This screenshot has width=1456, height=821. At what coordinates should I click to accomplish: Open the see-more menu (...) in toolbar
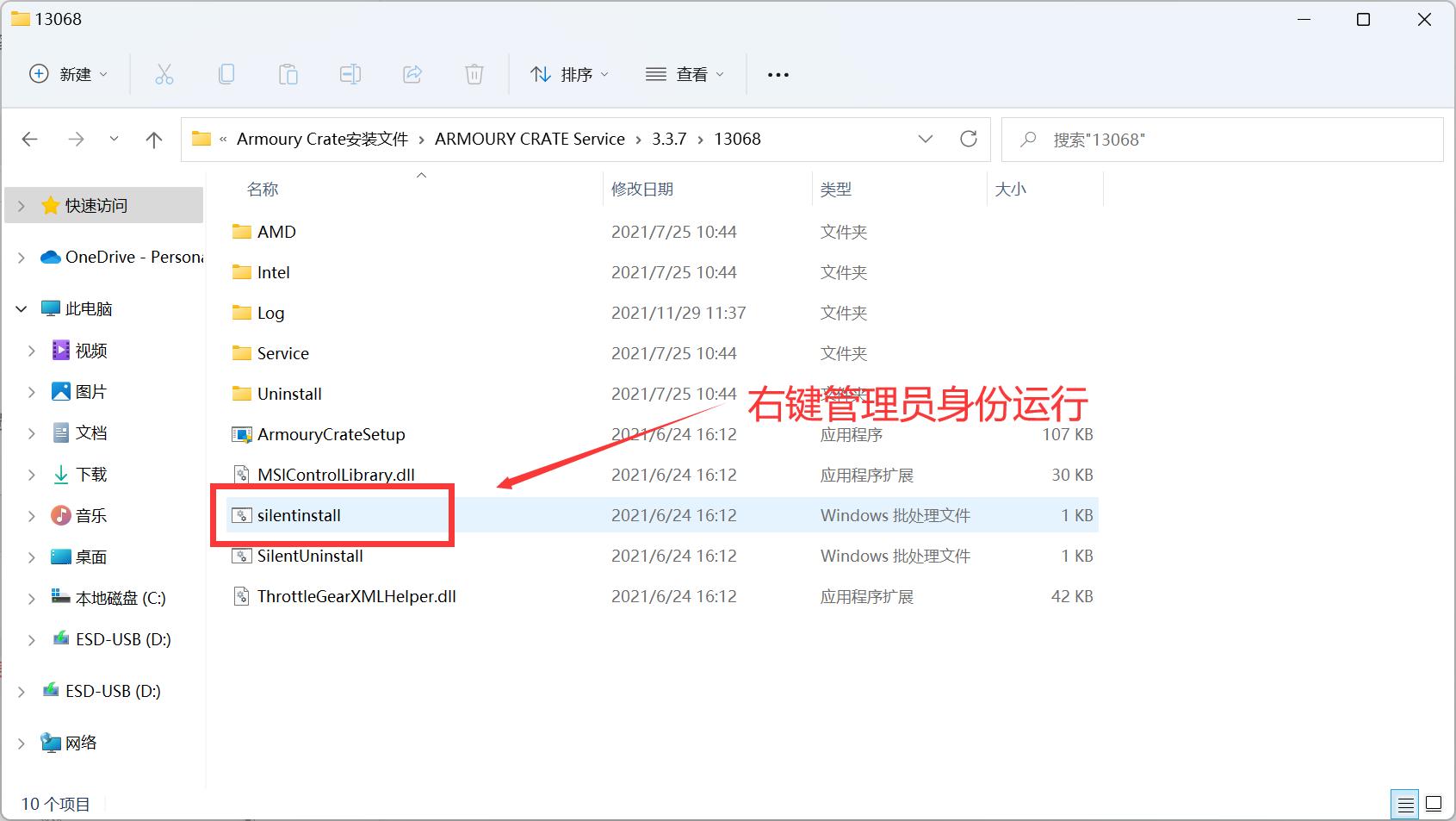click(x=777, y=74)
